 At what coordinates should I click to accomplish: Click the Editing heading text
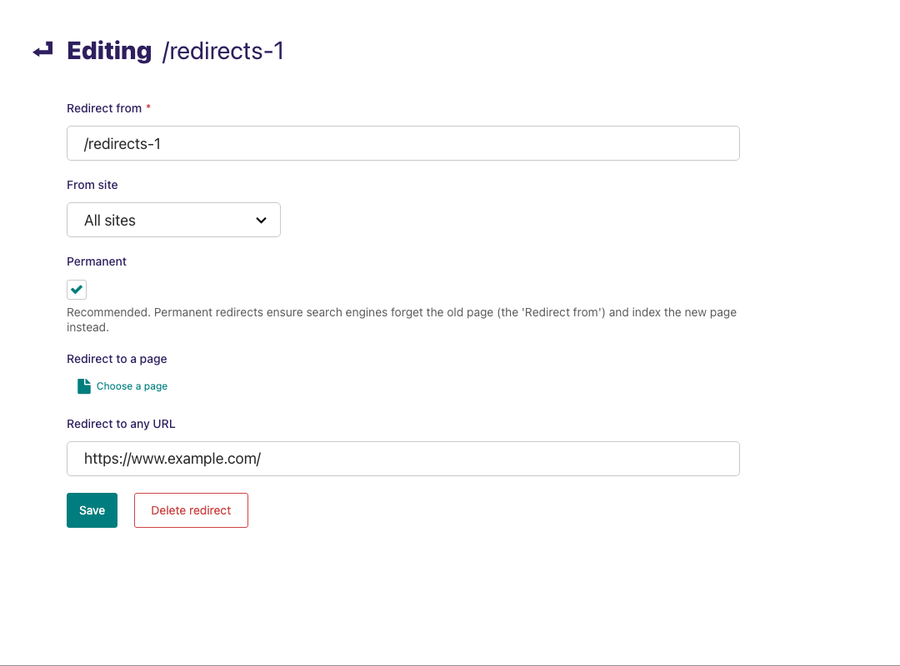click(x=109, y=51)
